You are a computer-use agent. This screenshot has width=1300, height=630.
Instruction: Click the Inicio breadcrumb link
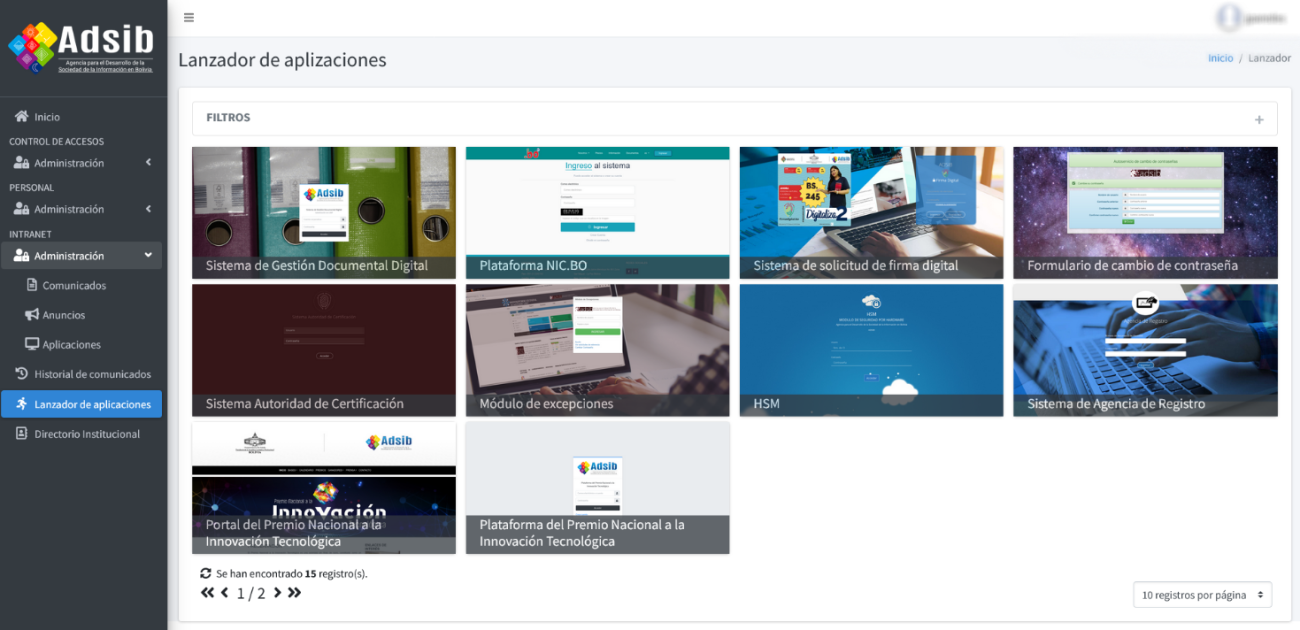tap(1220, 58)
